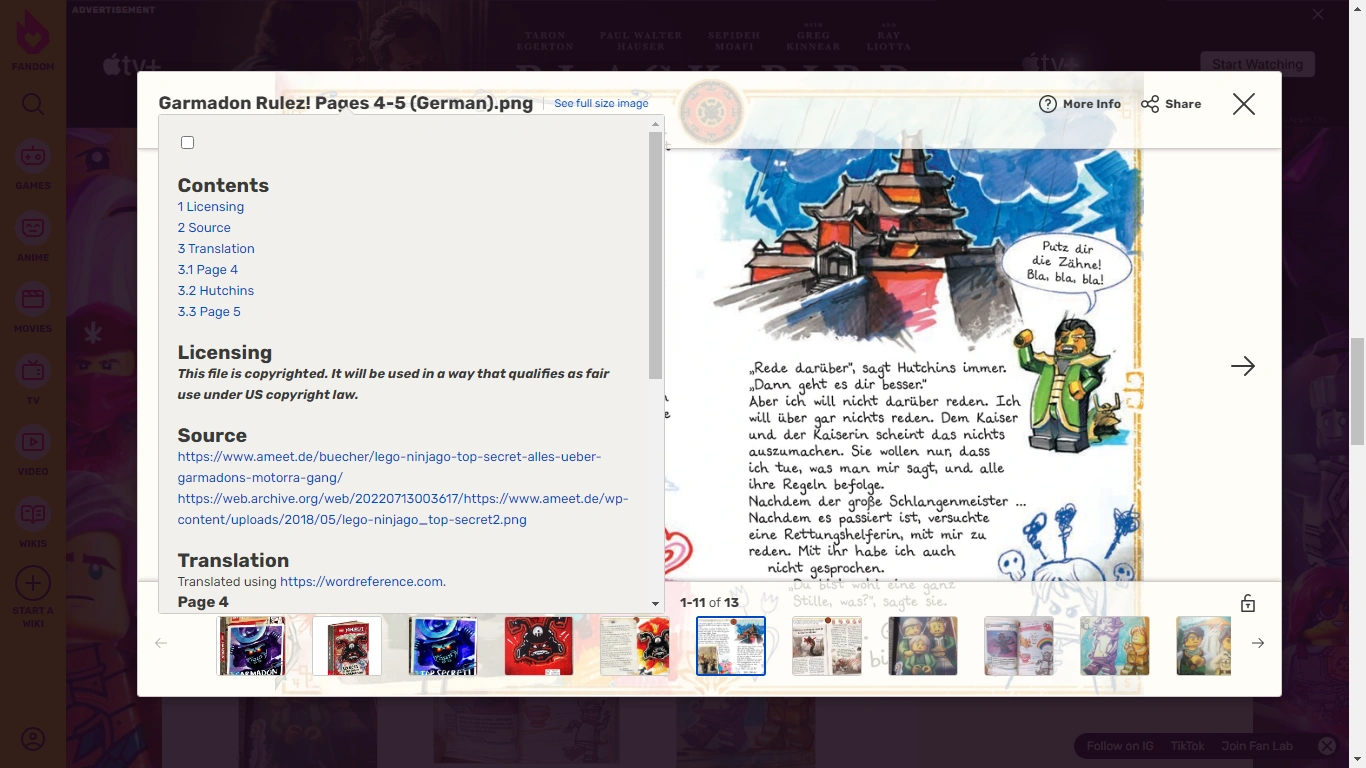
Task: Select the second thumbnail, white book cover
Action: [347, 646]
